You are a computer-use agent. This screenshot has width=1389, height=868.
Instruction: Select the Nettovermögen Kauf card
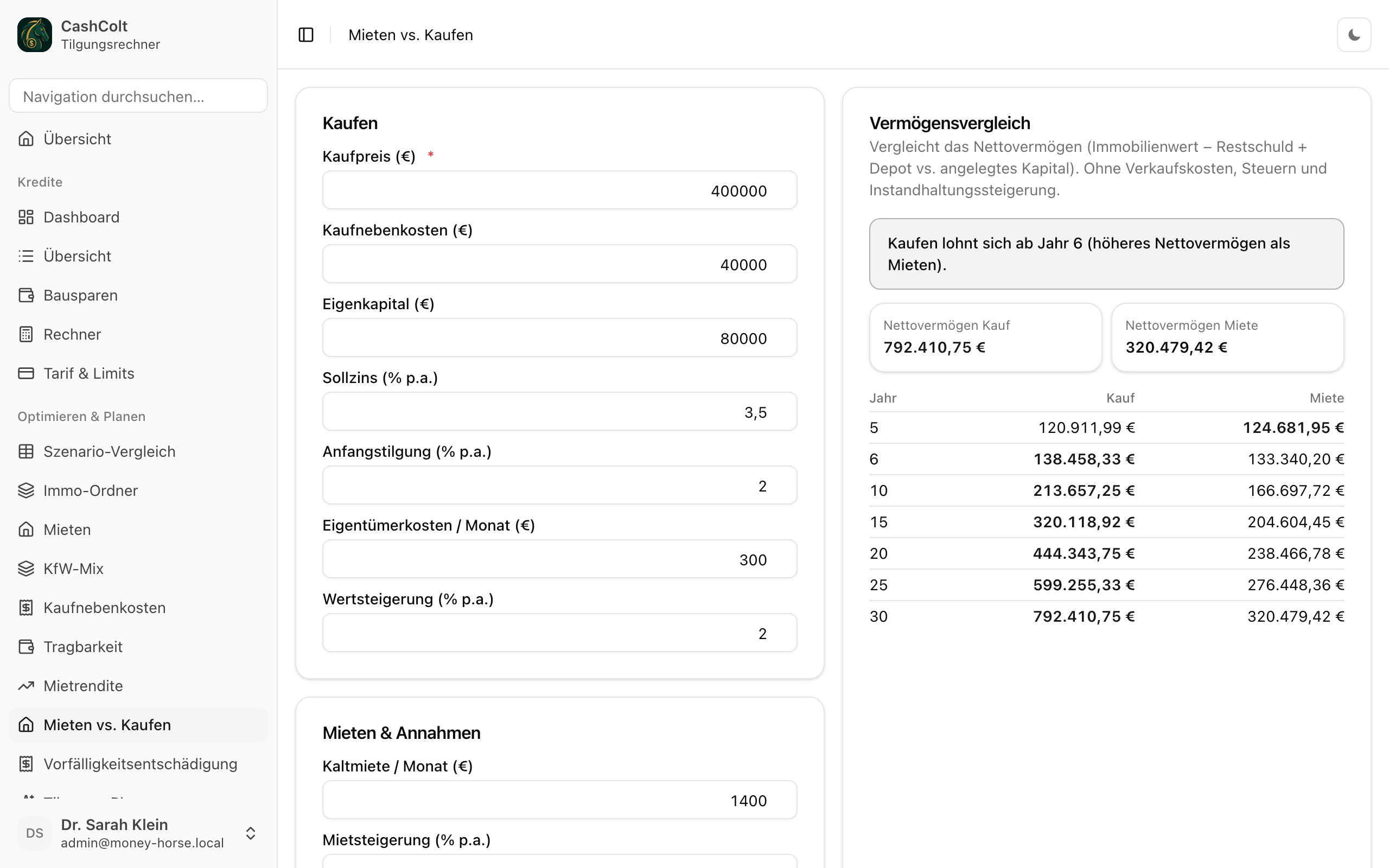coord(985,337)
